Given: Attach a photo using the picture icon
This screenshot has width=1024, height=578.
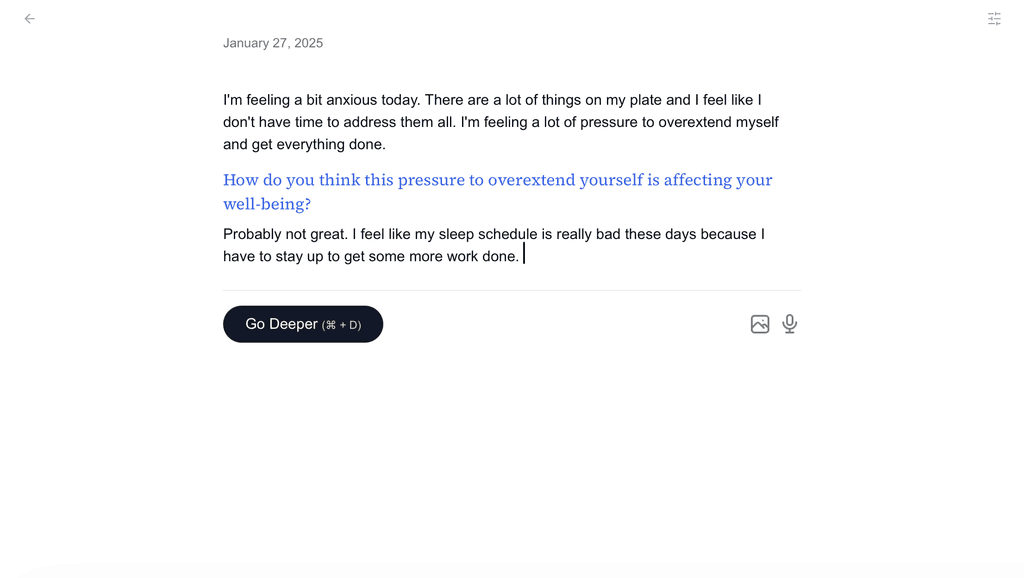Looking at the screenshot, I should pos(760,324).
